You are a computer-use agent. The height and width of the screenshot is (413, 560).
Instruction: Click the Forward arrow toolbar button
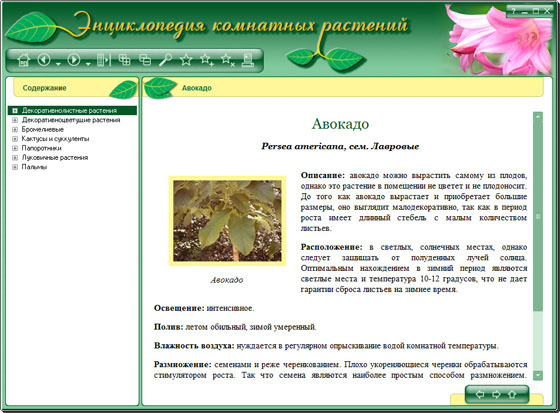pyautogui.click(x=74, y=60)
